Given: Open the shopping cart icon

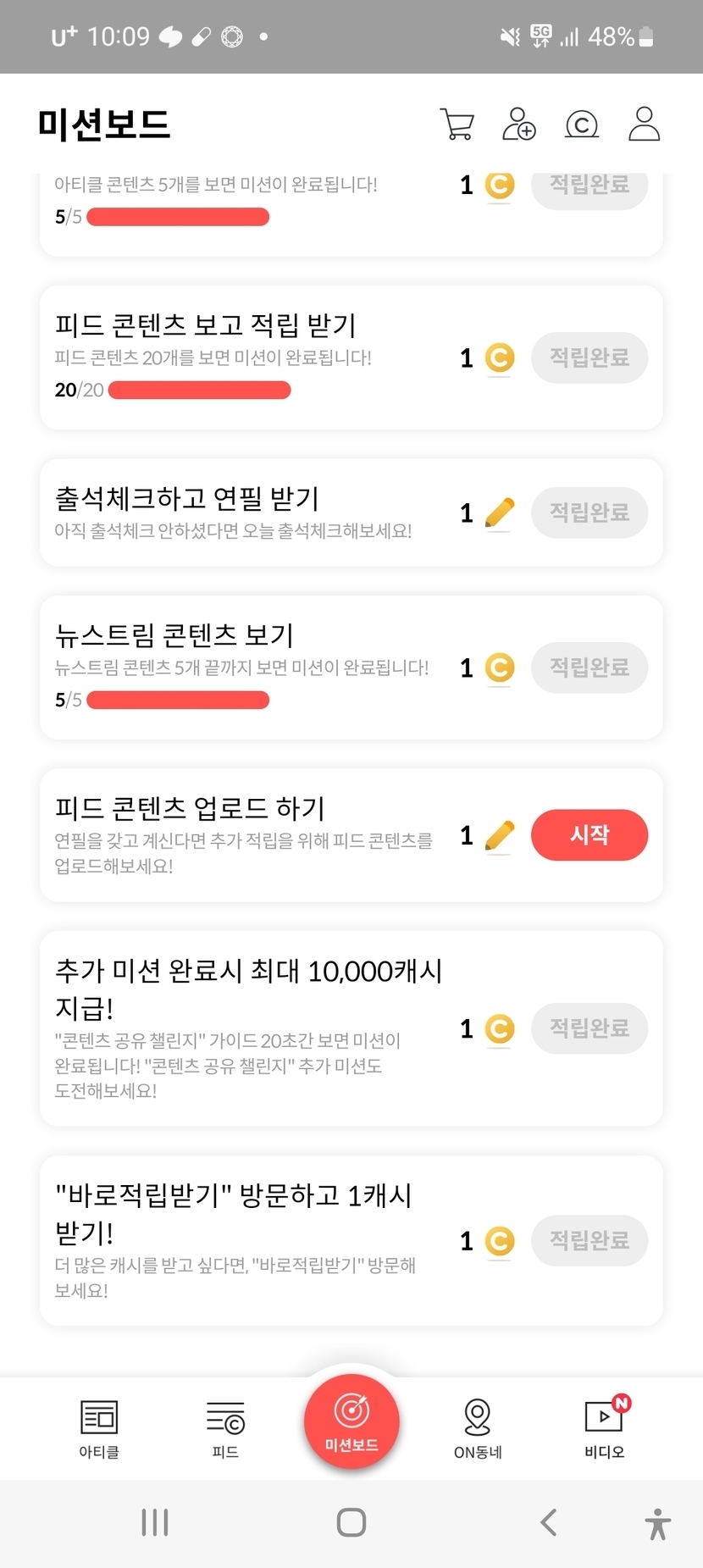Looking at the screenshot, I should 457,125.
